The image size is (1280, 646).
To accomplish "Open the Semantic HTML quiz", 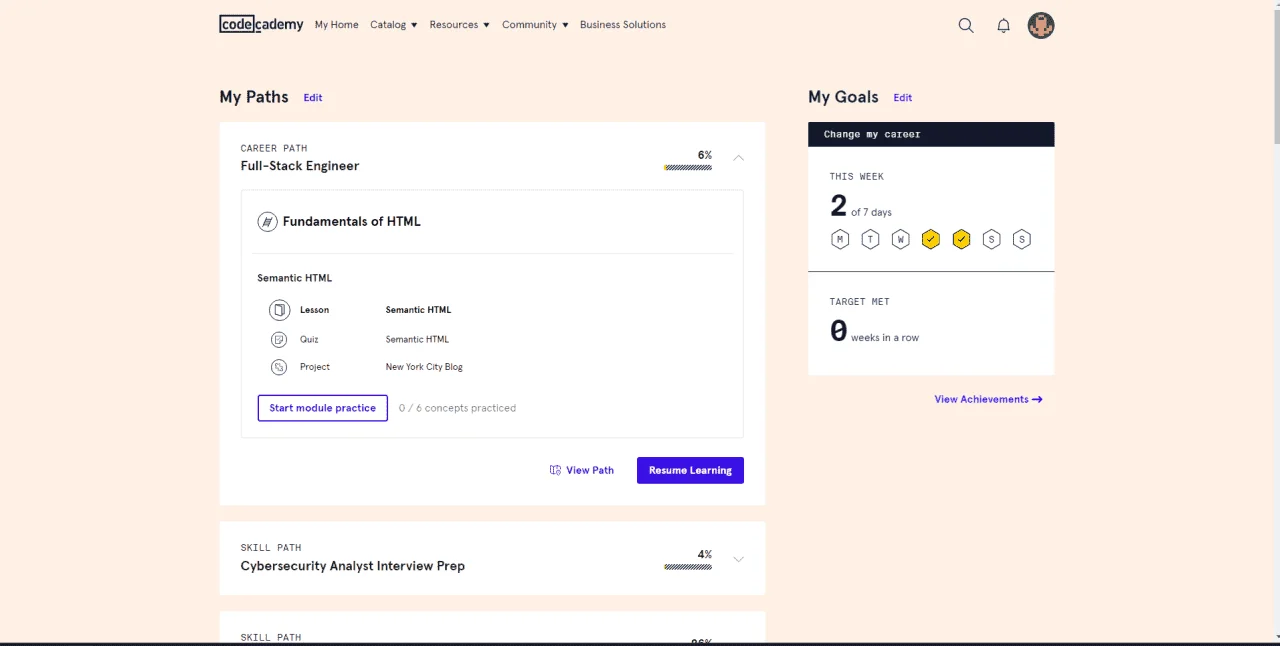I will point(417,339).
